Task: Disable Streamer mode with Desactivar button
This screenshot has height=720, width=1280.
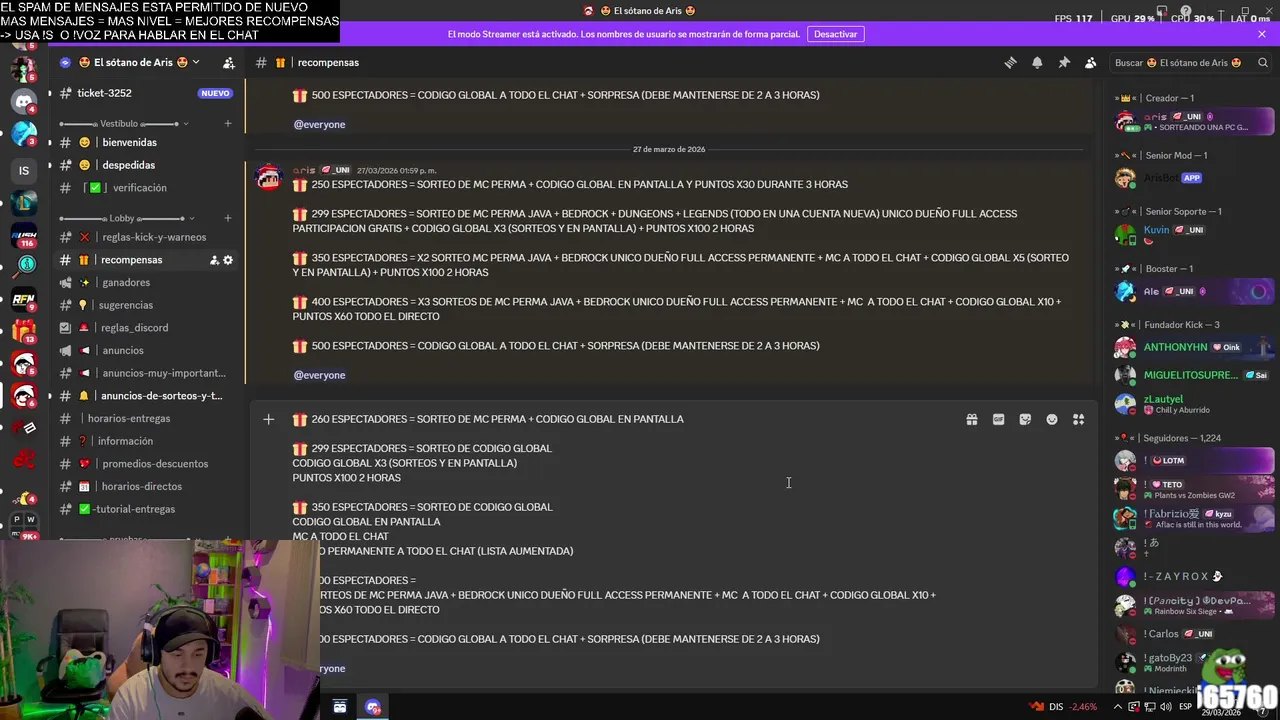Action: (835, 34)
